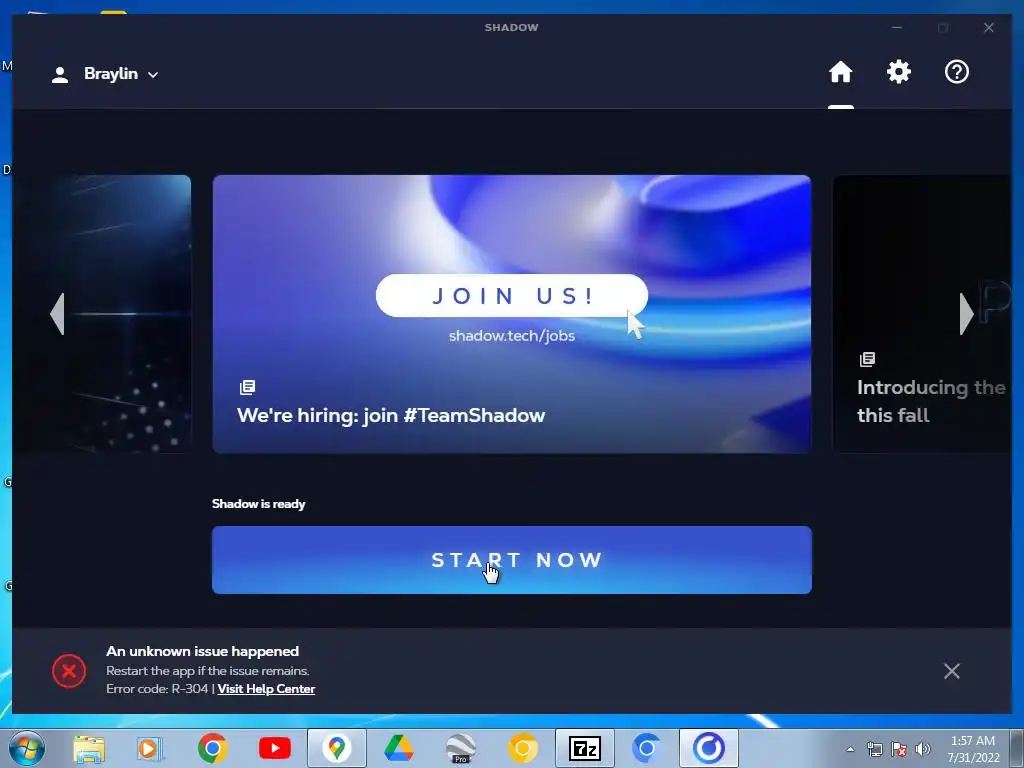The width and height of the screenshot is (1024, 768).
Task: Open Google Earth Pro taskbar icon
Action: (x=460, y=748)
